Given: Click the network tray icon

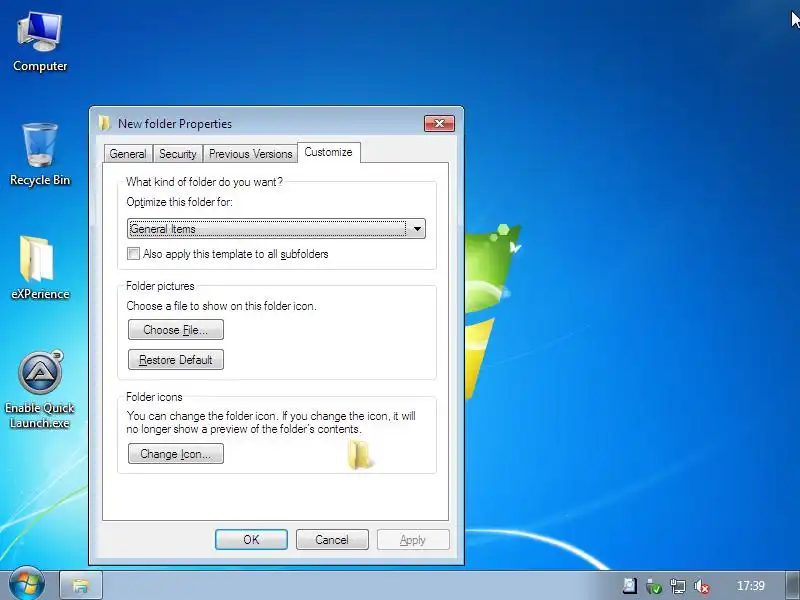Looking at the screenshot, I should pyautogui.click(x=678, y=586).
